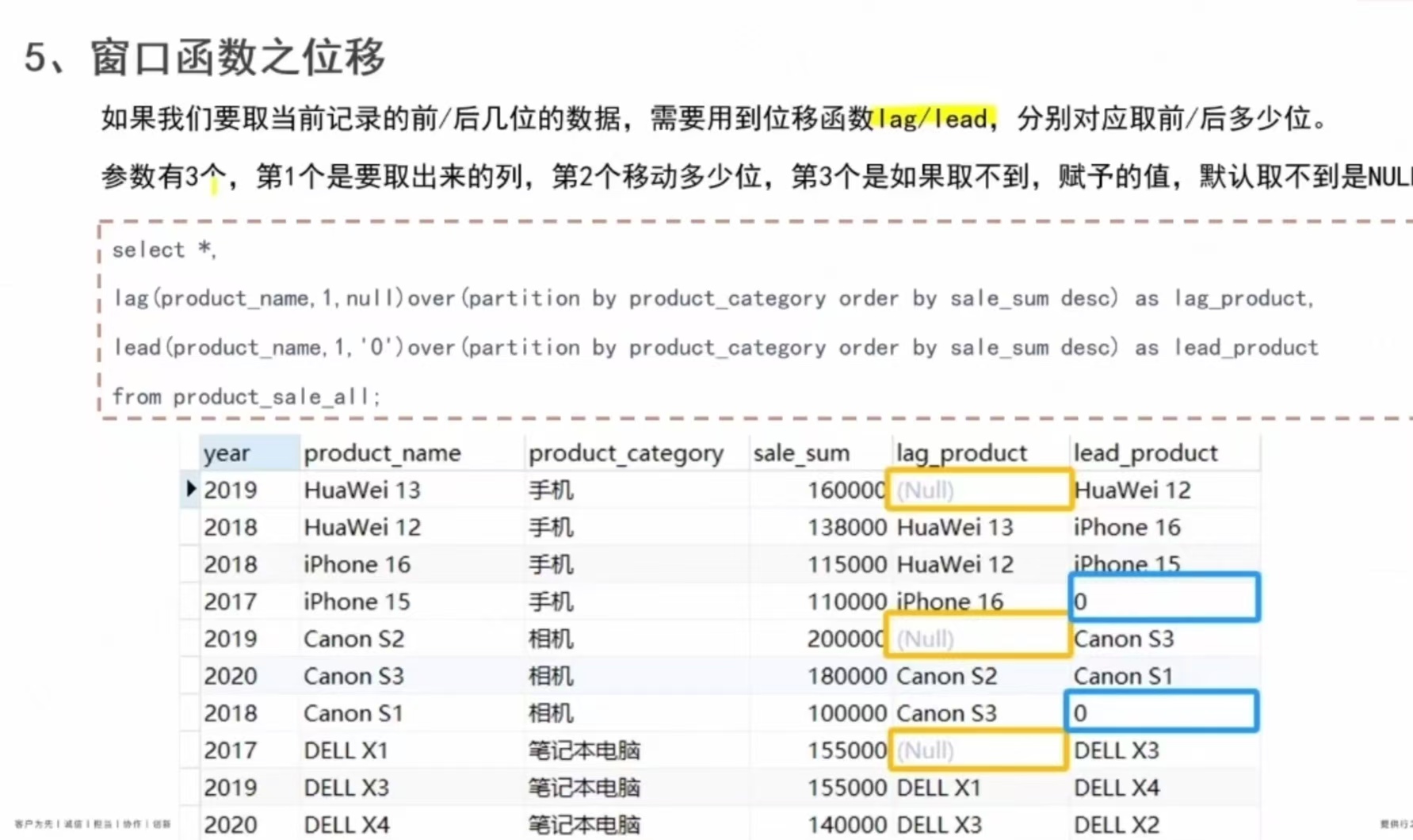Click 相机 category in Canon S2 row

[551, 639]
